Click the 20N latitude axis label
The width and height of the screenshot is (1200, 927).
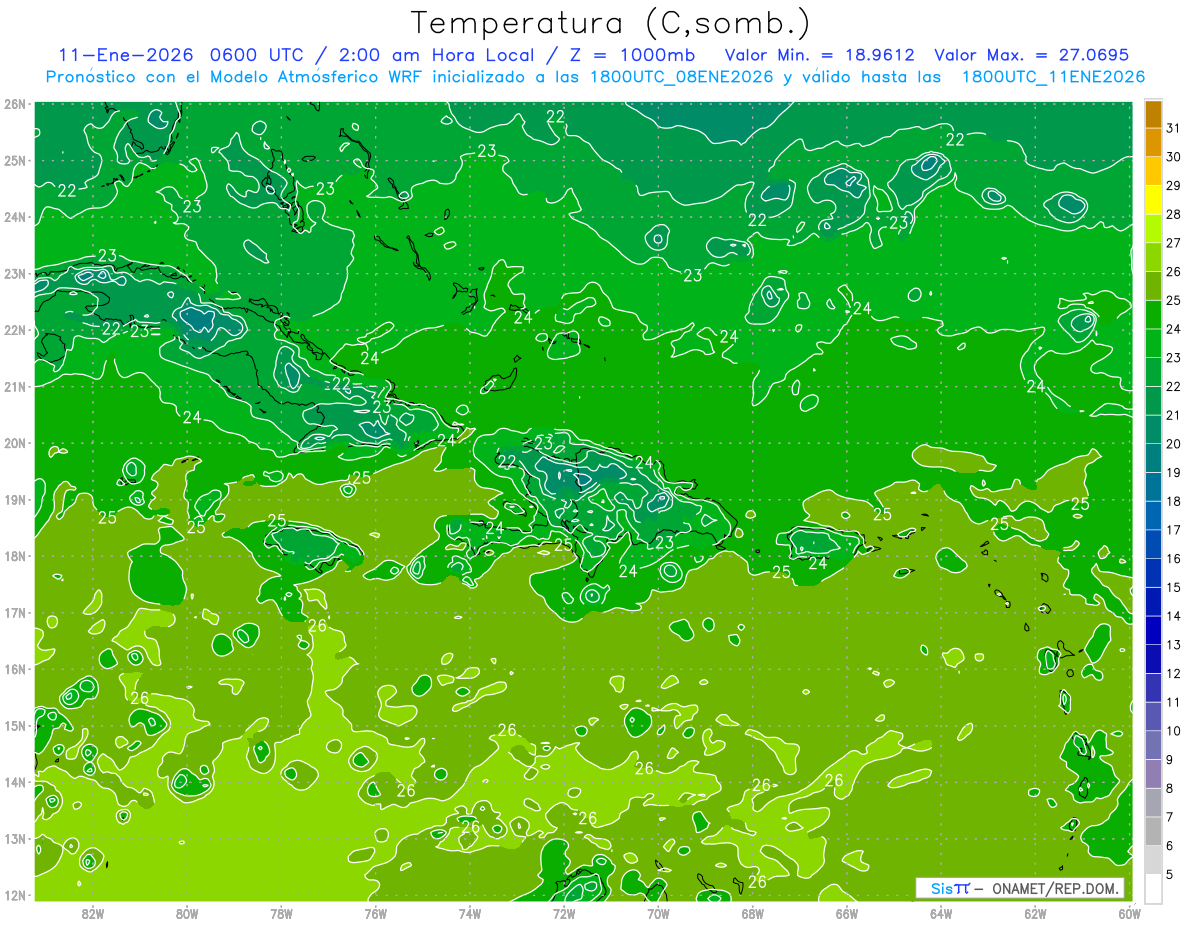(15, 443)
